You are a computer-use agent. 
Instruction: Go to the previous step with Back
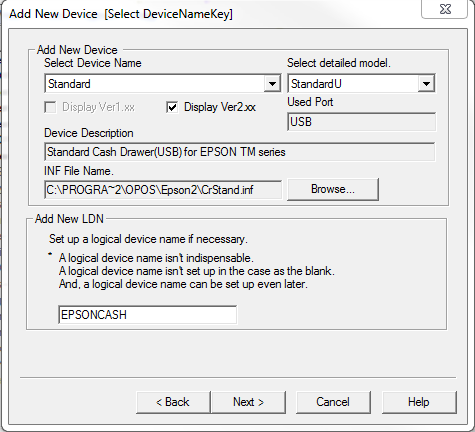point(173,402)
